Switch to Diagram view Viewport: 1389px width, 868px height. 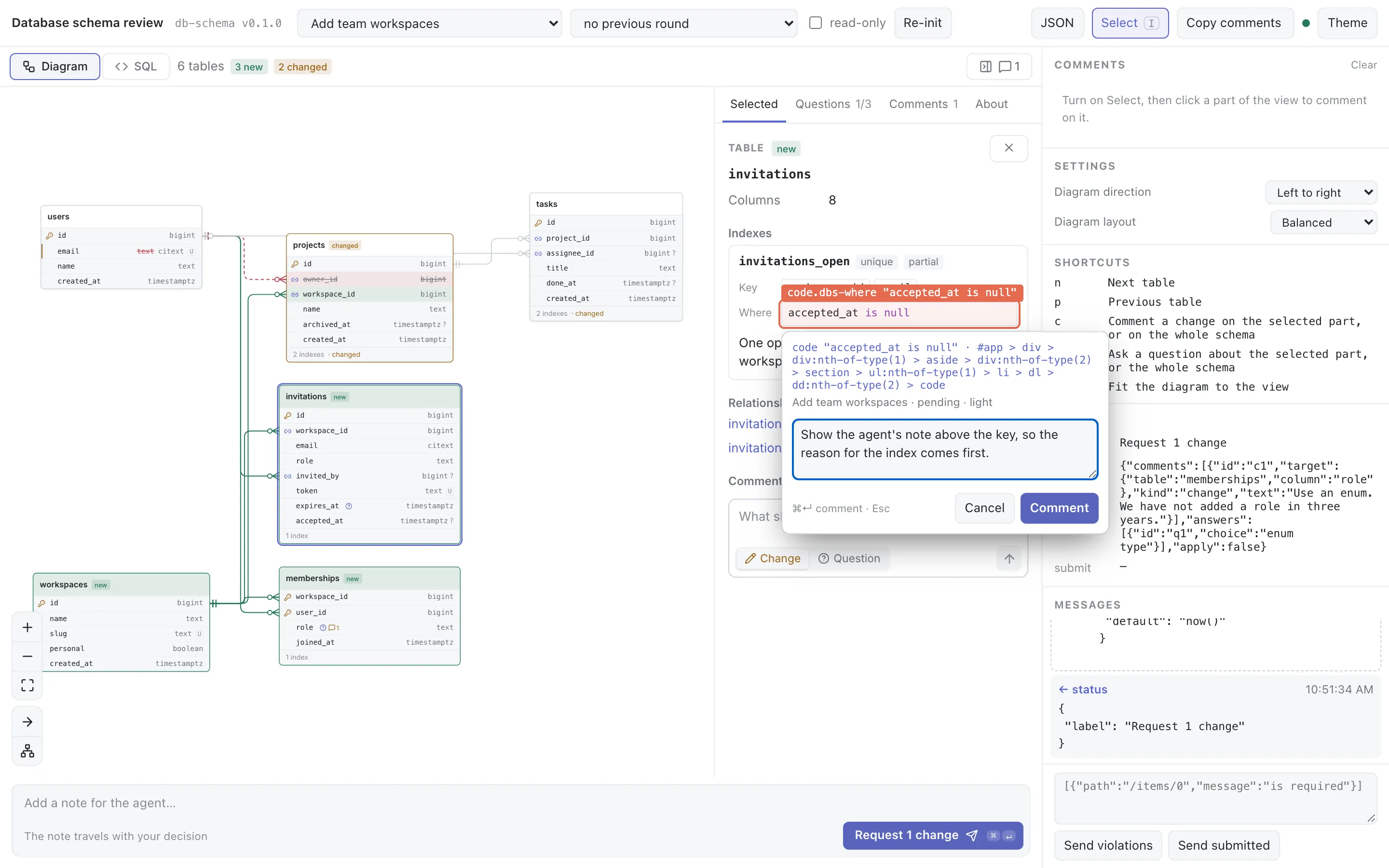pos(55,67)
